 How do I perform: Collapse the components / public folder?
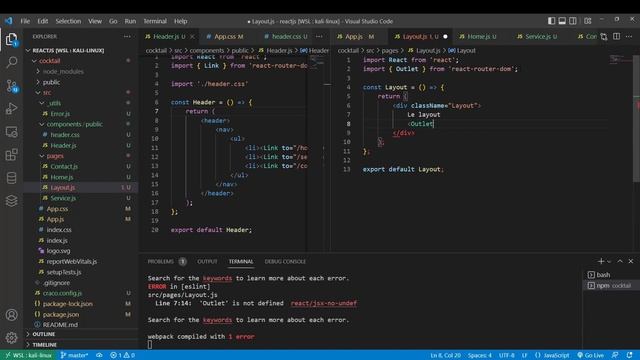[x=81, y=124]
